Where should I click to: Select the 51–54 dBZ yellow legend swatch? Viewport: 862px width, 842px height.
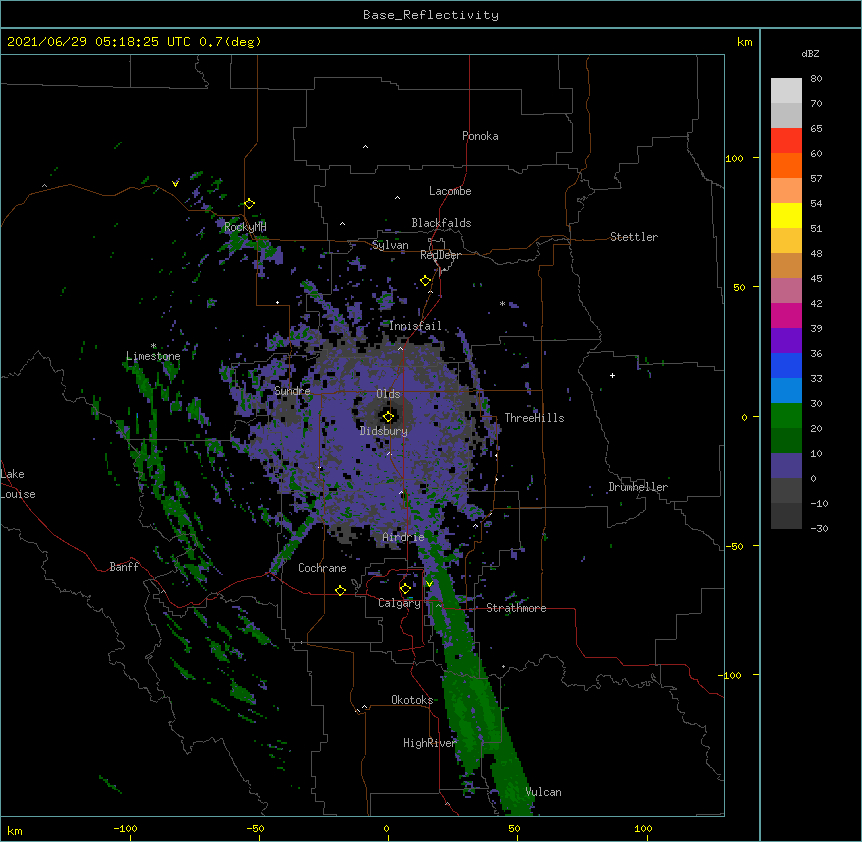(x=786, y=215)
